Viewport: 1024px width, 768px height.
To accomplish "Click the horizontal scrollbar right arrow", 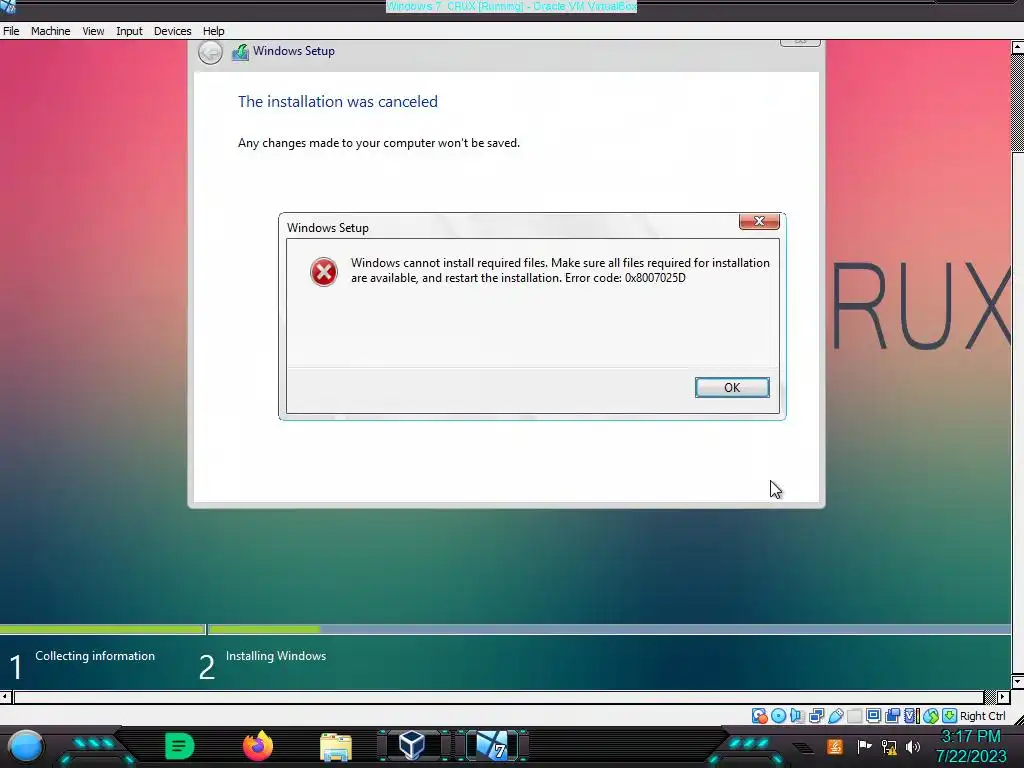I will coord(1004,697).
